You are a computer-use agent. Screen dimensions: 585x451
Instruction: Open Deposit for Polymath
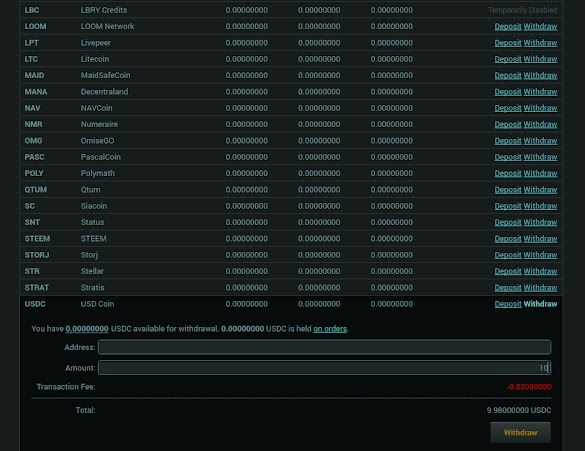coord(508,173)
